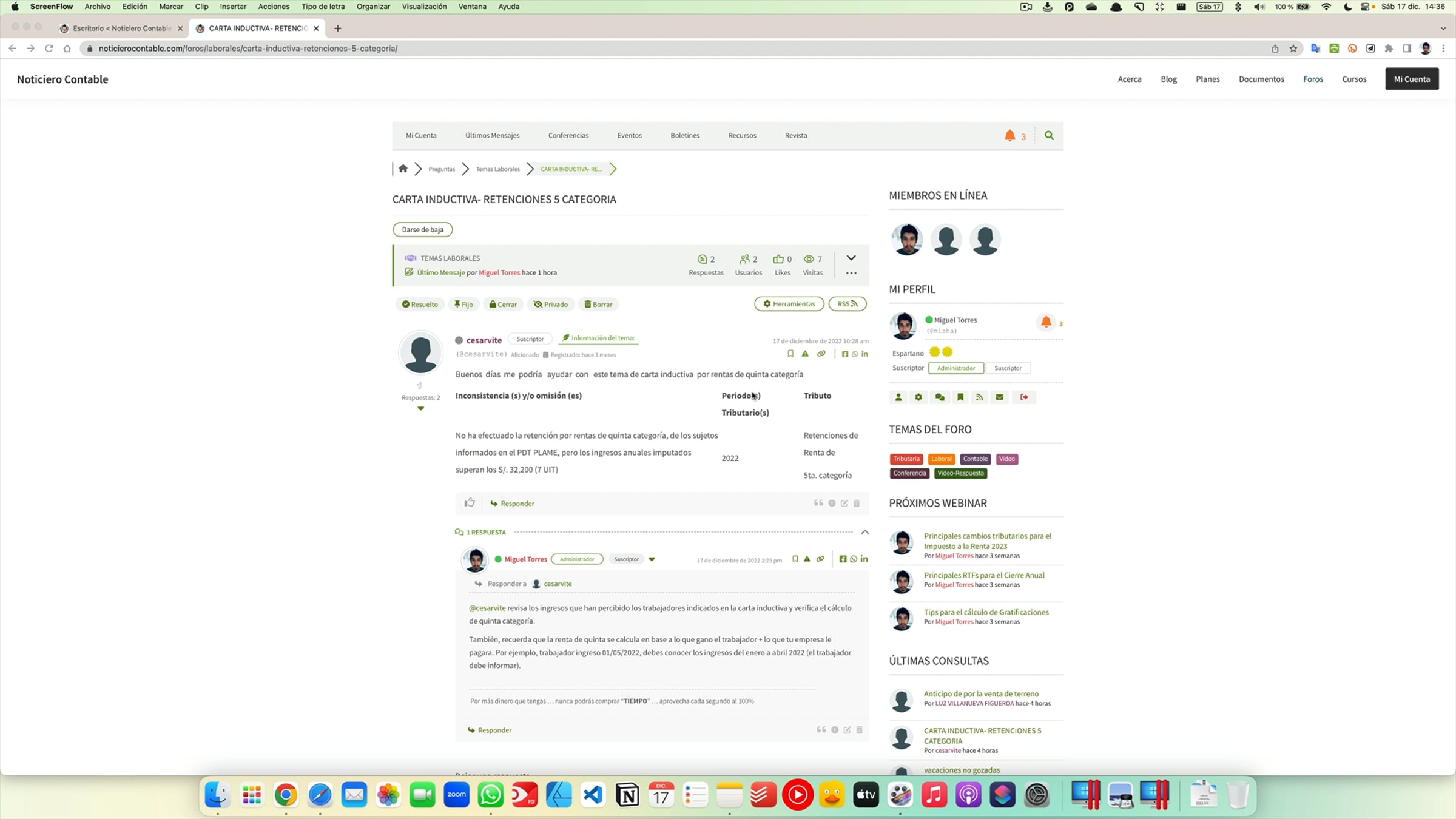Screen dimensions: 1456x819
Task: Delete cesarvite's post with the trash icon
Action: (857, 504)
